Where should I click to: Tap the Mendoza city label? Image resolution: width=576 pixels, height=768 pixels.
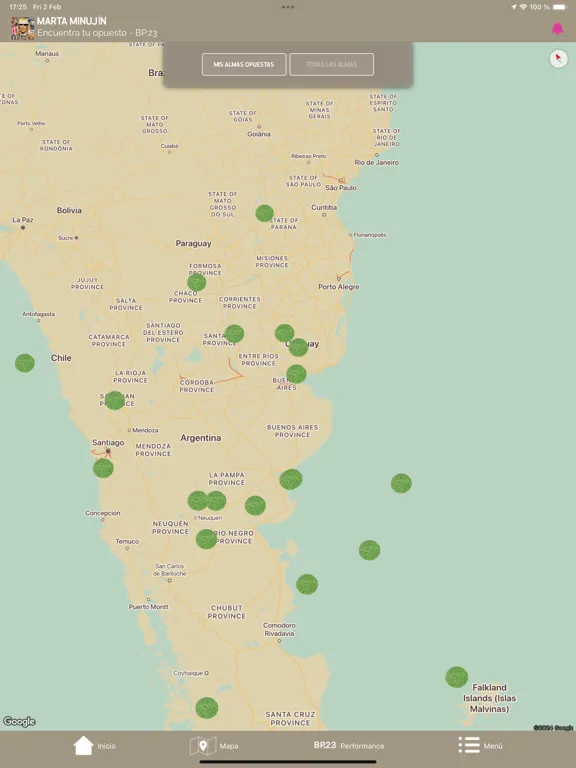pos(145,430)
